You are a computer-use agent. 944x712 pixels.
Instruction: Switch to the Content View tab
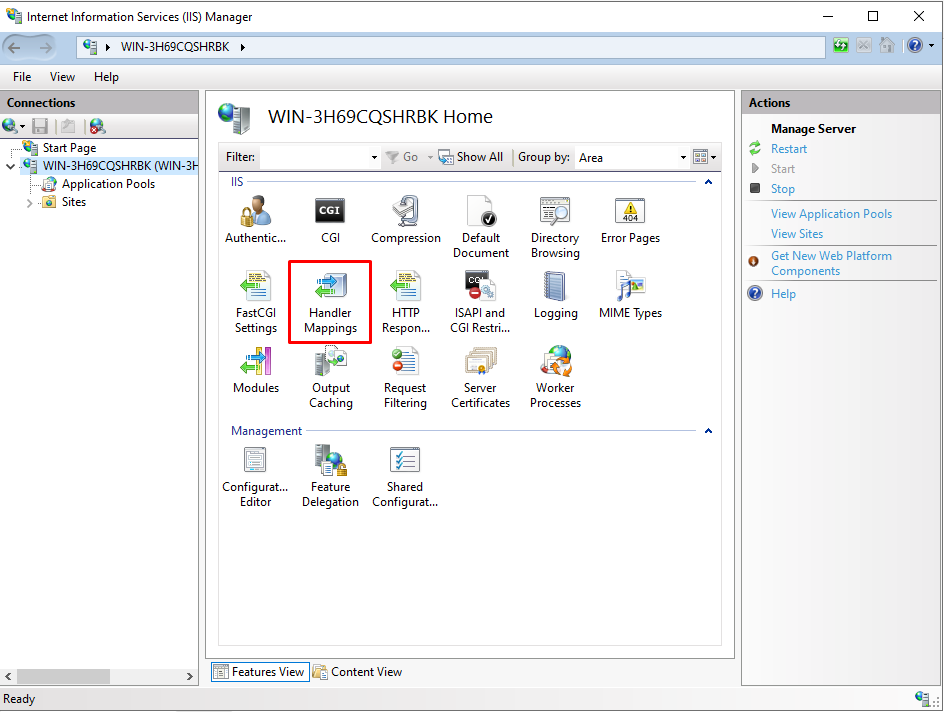(358, 672)
